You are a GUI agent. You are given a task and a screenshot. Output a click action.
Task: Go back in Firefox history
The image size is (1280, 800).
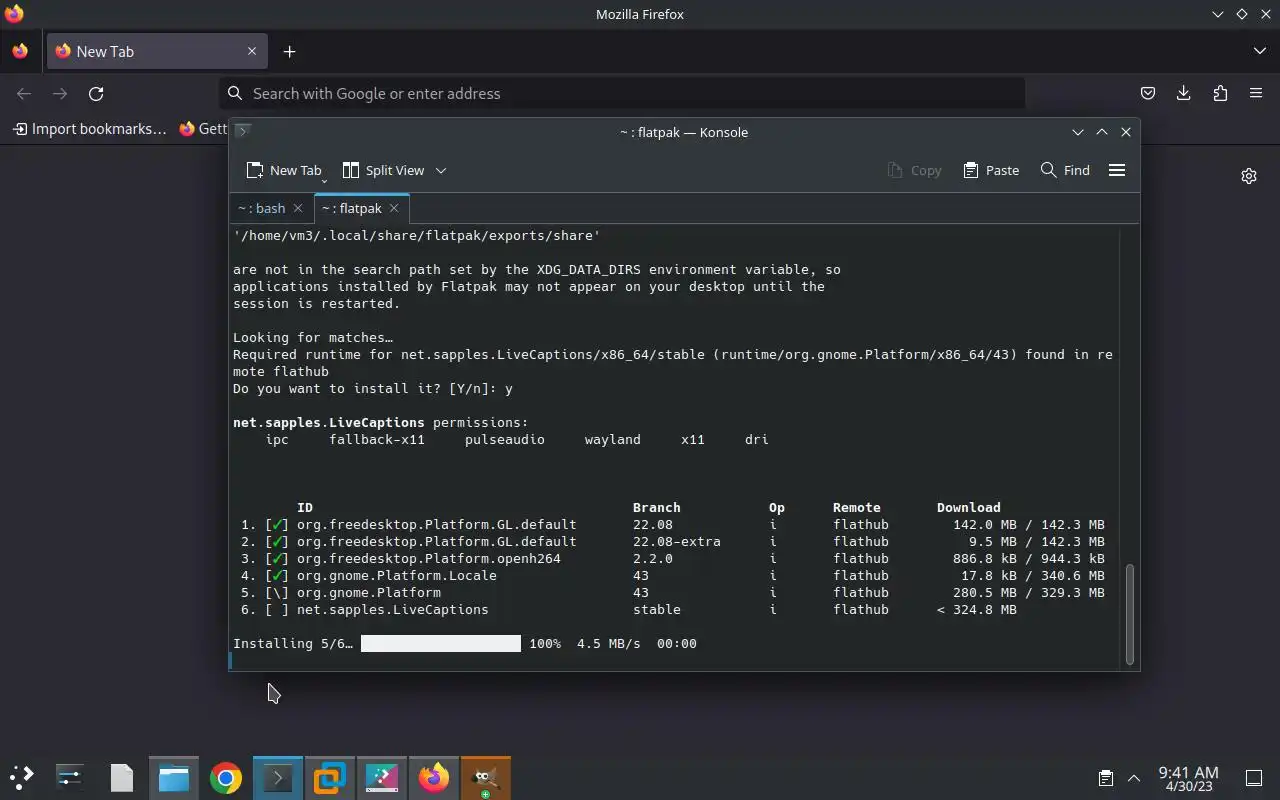tap(24, 93)
